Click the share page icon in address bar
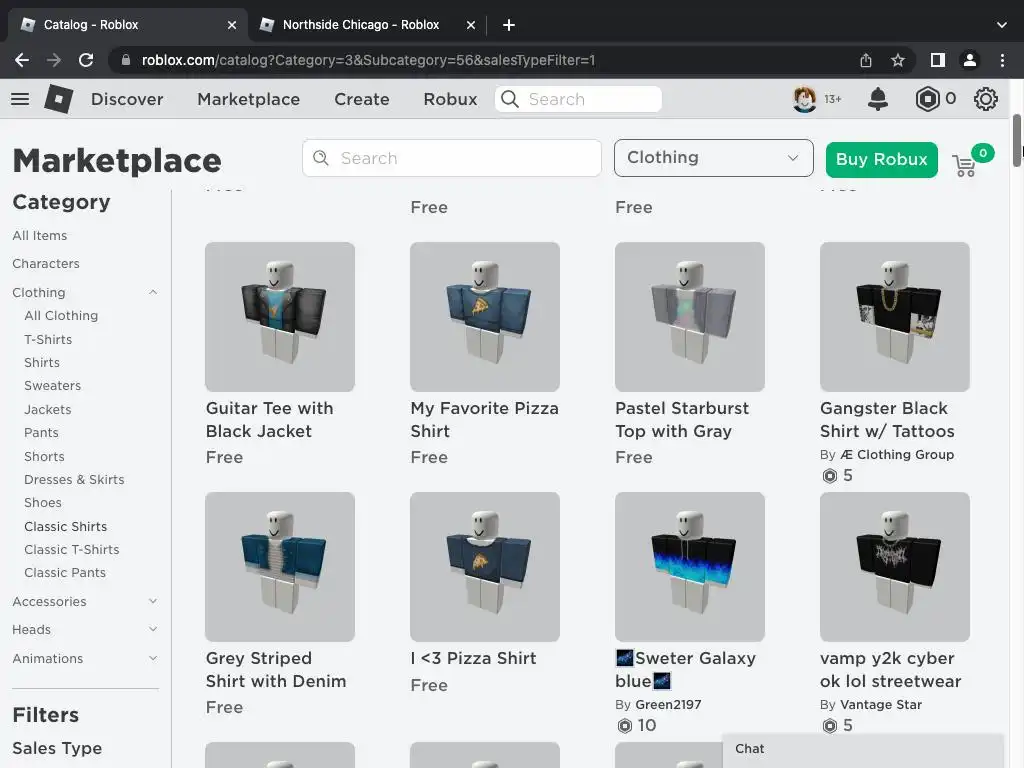 (x=866, y=60)
